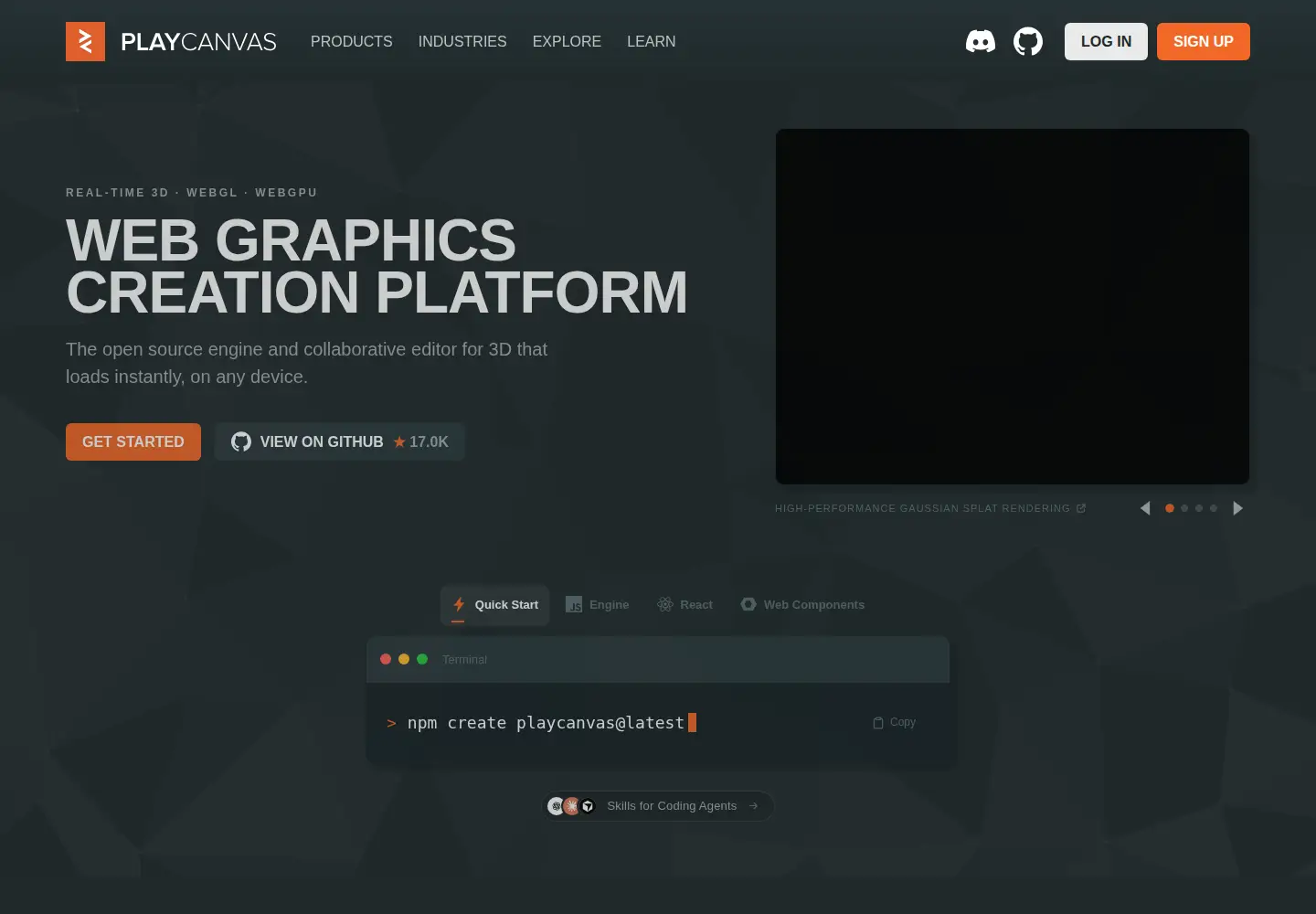Screen dimensions: 1316x914
Task: Switch to the React tab
Action: [x=685, y=605]
